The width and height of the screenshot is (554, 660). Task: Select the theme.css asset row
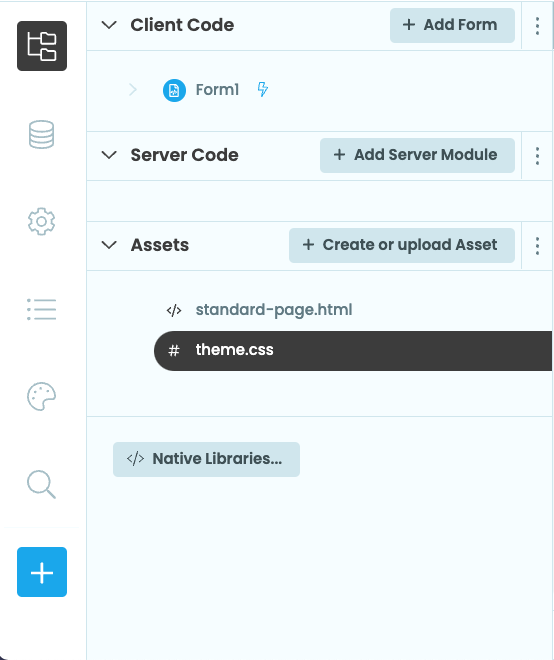pos(353,351)
